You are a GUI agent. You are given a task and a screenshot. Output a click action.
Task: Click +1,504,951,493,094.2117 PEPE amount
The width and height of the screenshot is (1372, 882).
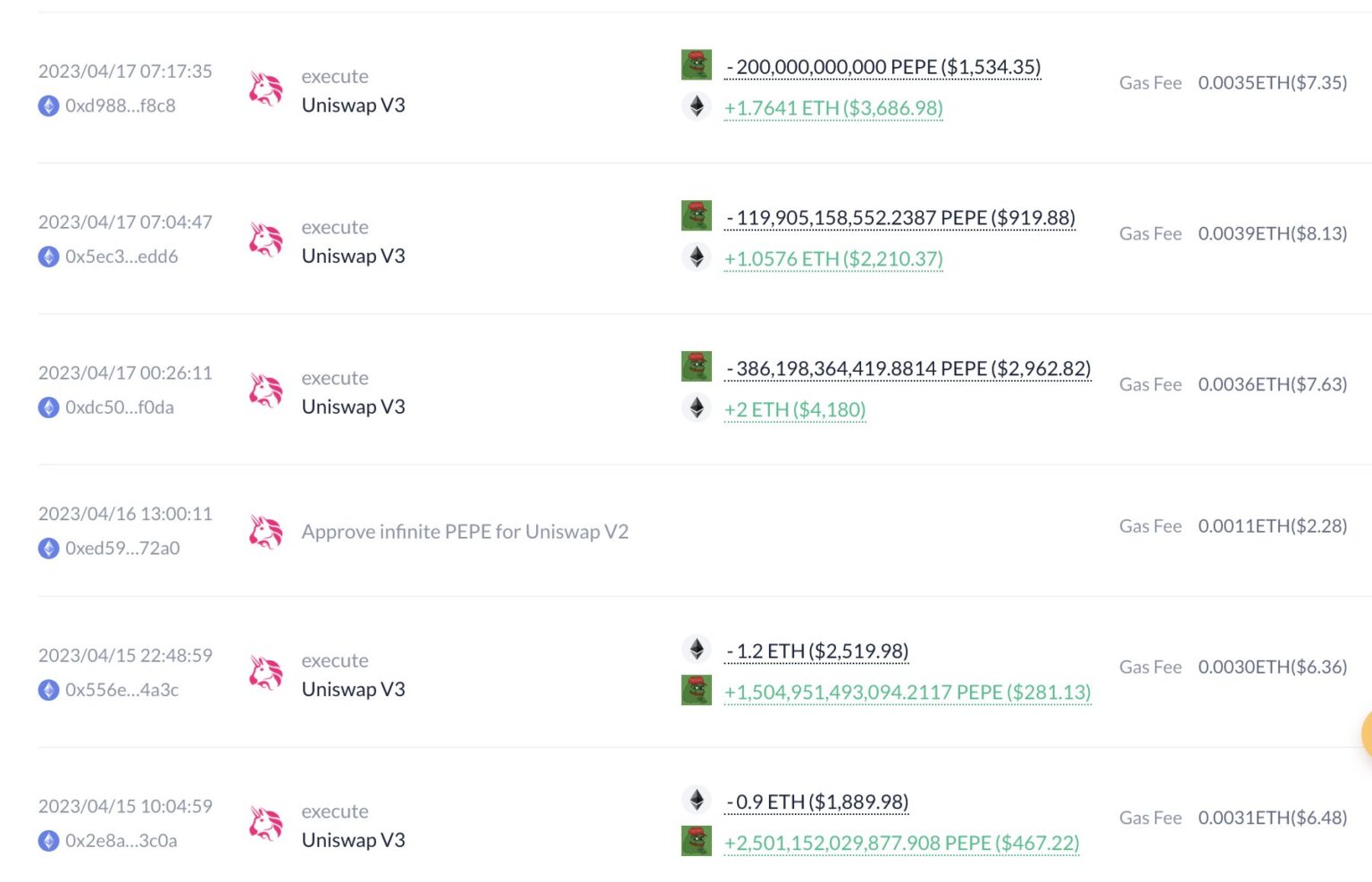click(908, 693)
